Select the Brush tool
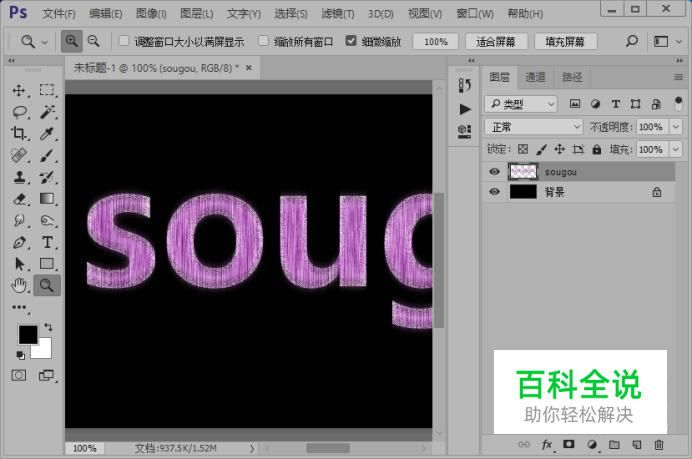The image size is (692, 459). 47,155
